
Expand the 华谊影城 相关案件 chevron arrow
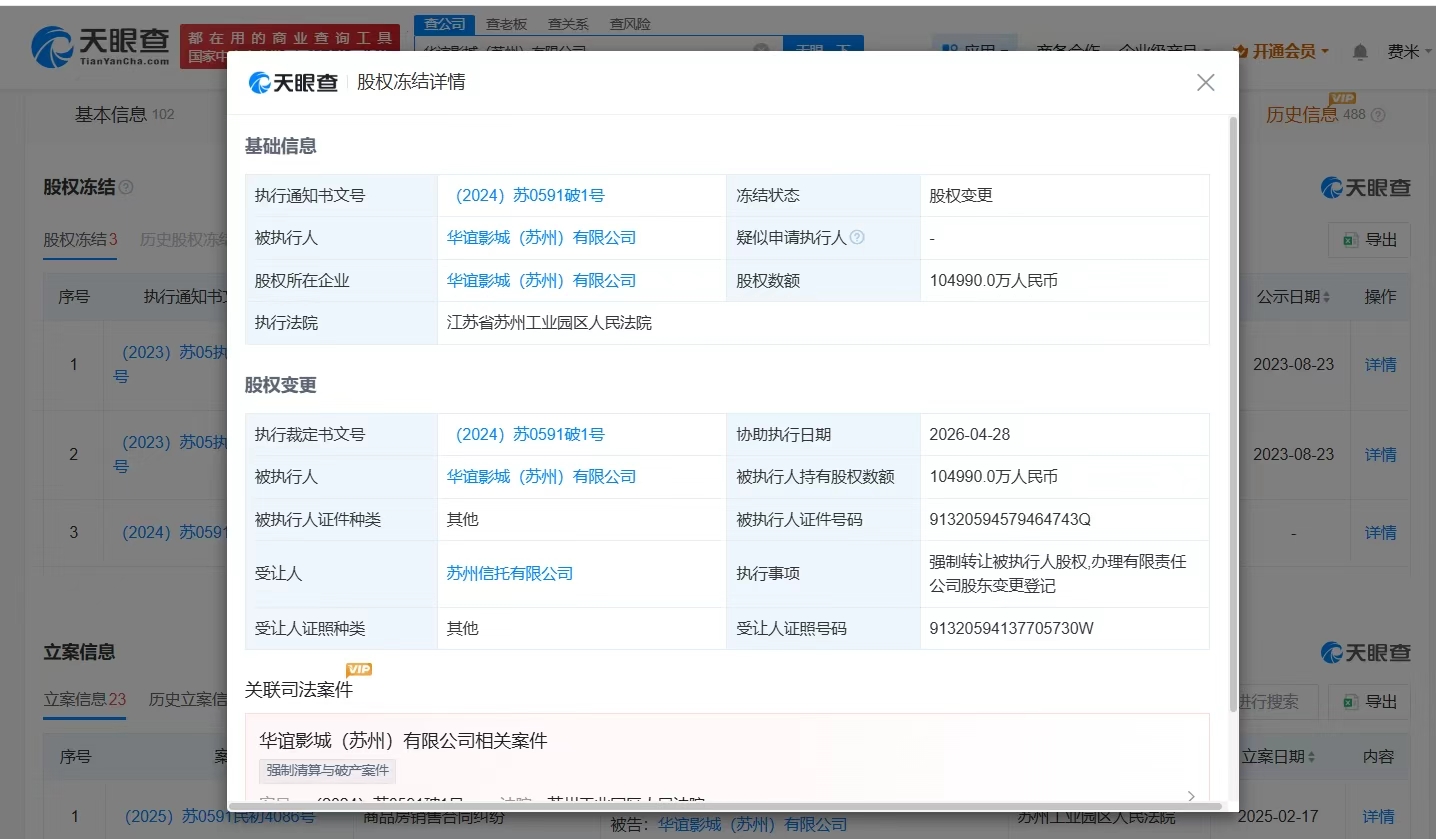point(1191,796)
